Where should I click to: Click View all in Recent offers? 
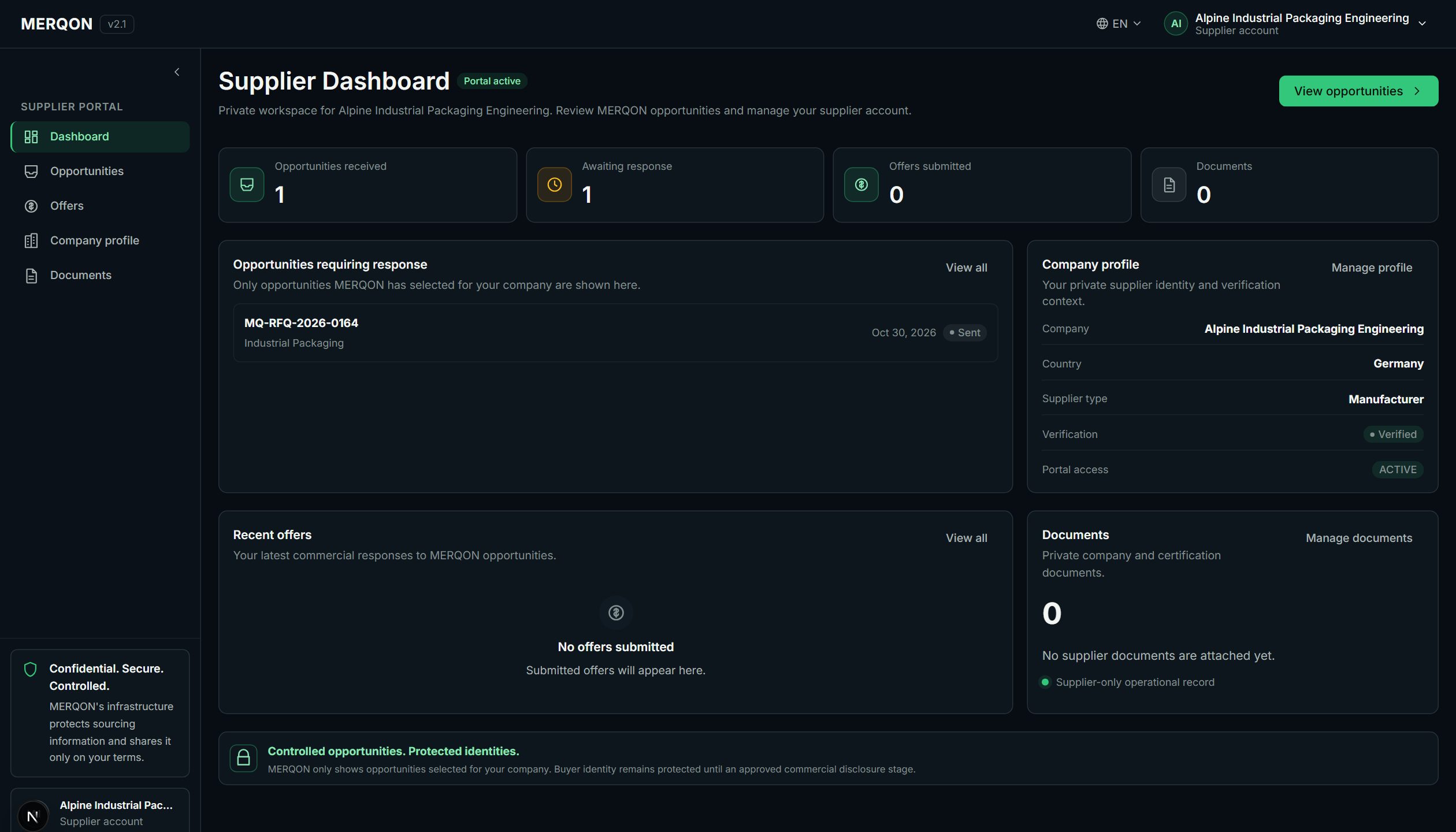(966, 538)
